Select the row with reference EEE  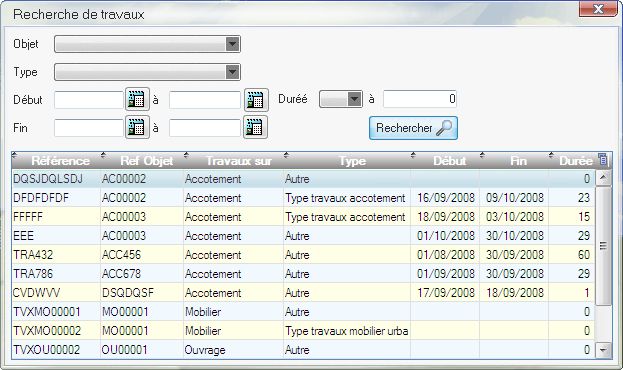[303, 236]
